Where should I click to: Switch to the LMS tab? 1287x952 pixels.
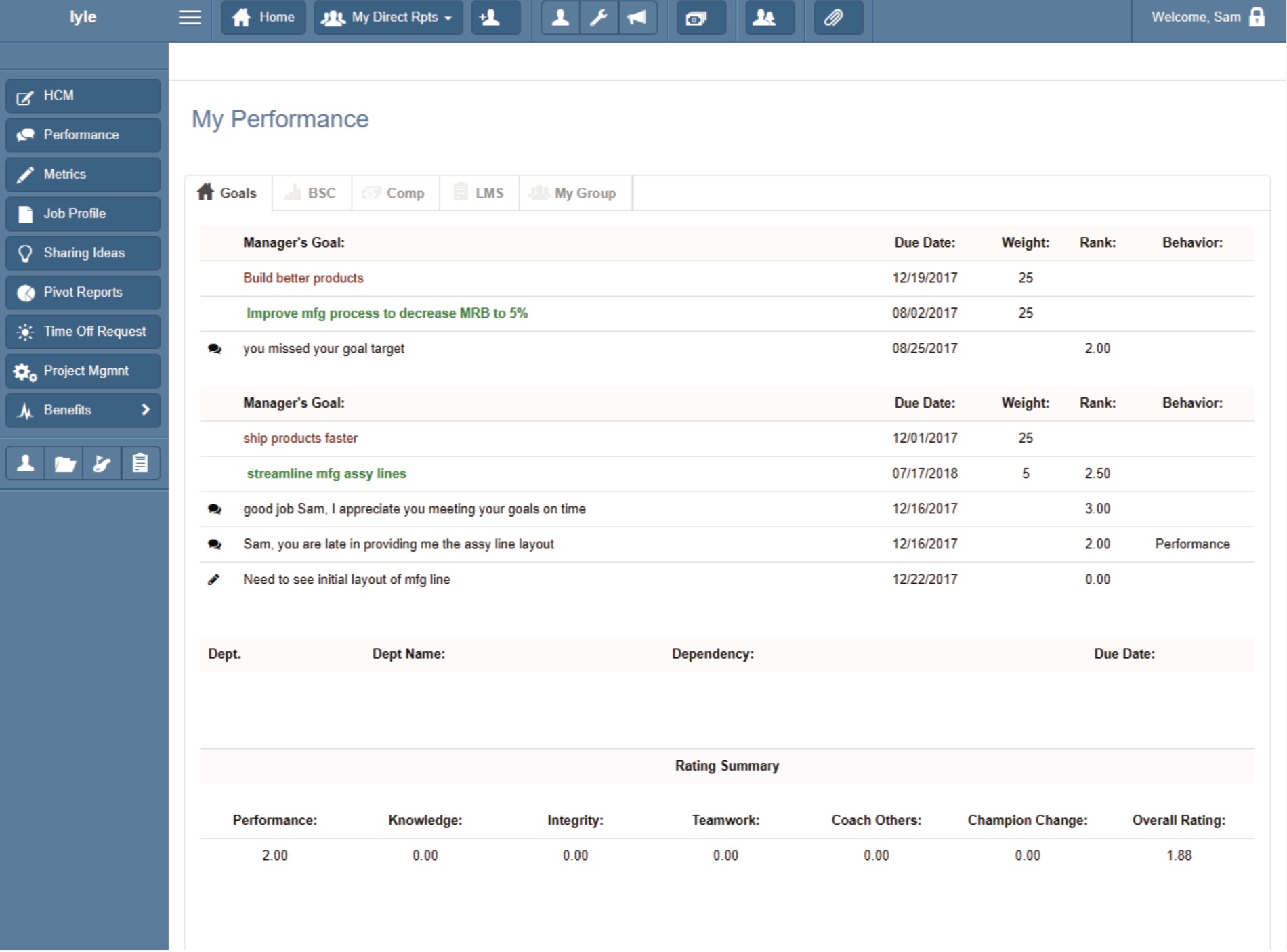coord(480,193)
